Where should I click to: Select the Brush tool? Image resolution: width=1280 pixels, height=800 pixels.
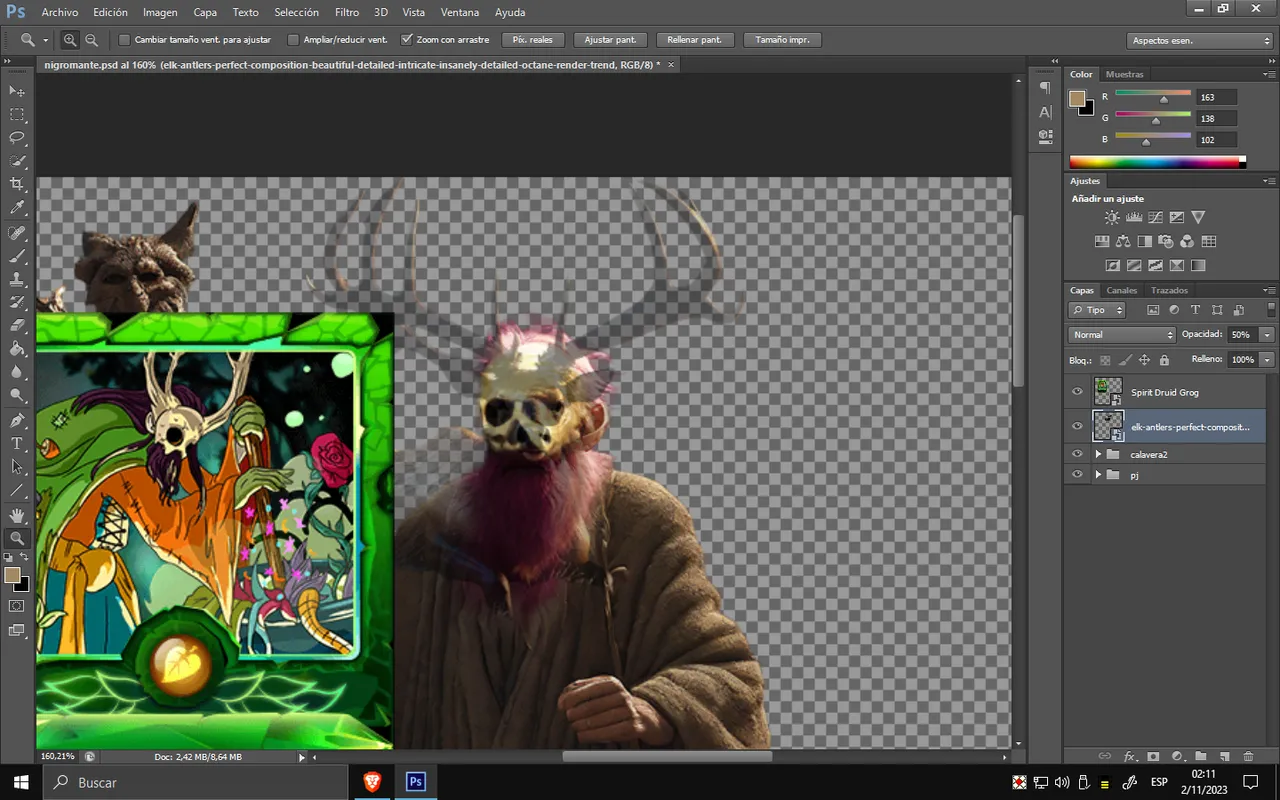point(17,256)
